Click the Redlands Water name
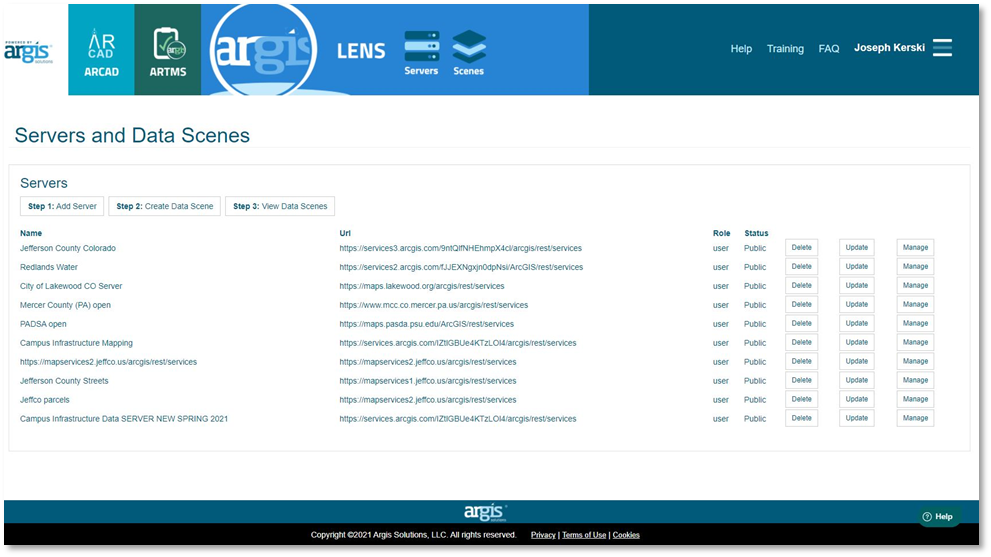 click(49, 267)
